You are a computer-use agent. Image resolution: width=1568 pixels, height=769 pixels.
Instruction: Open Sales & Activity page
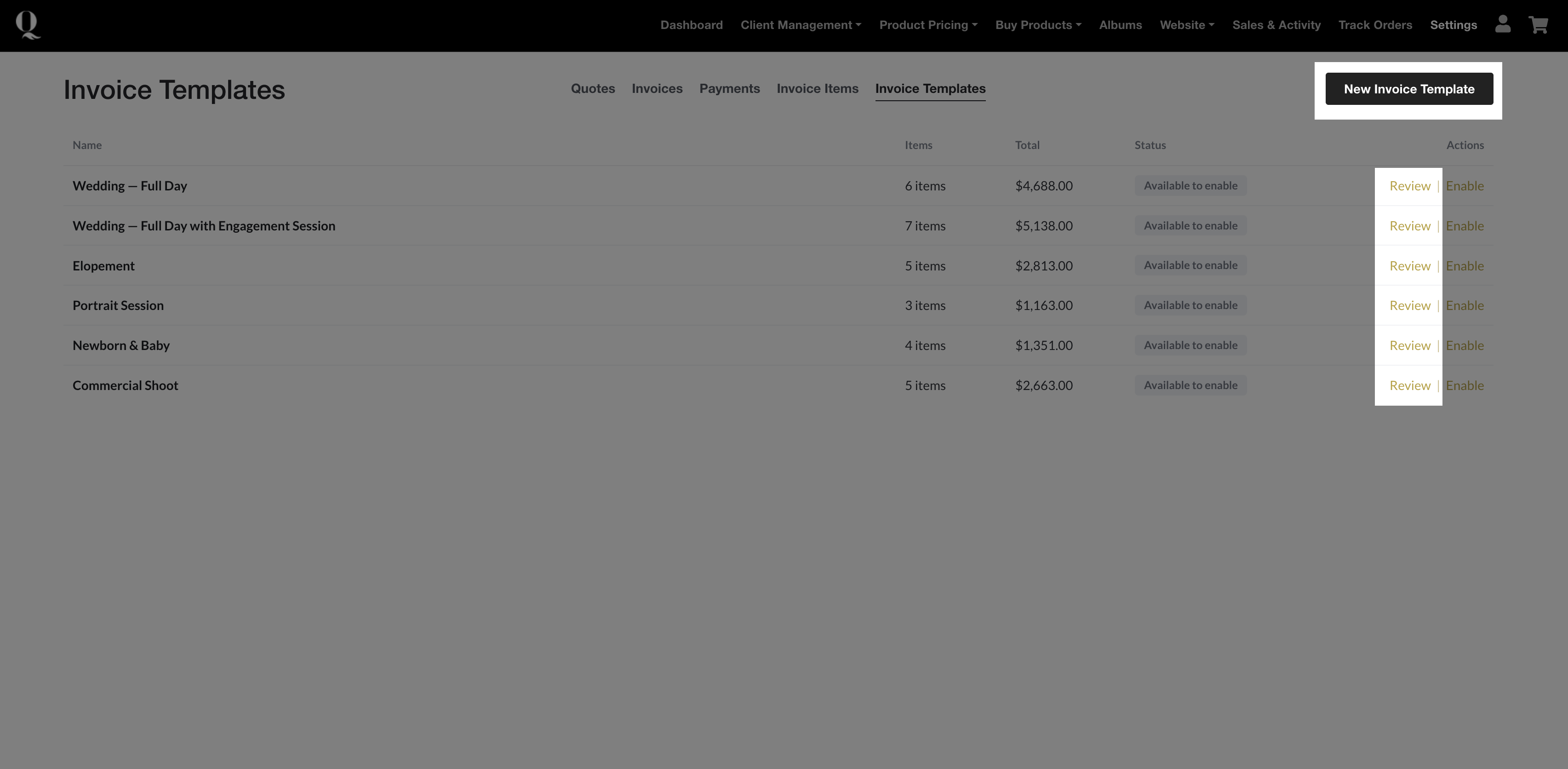1276,25
